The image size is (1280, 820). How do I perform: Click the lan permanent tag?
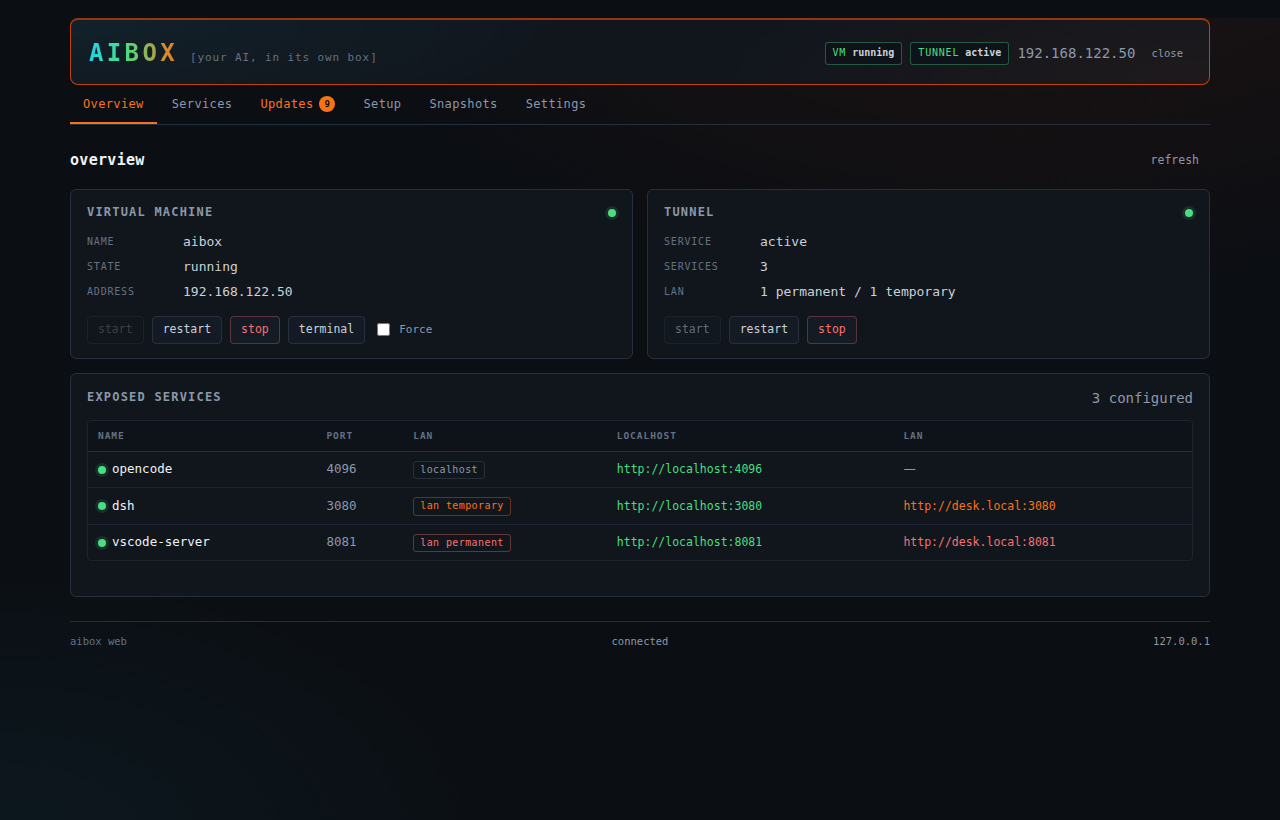[462, 543]
